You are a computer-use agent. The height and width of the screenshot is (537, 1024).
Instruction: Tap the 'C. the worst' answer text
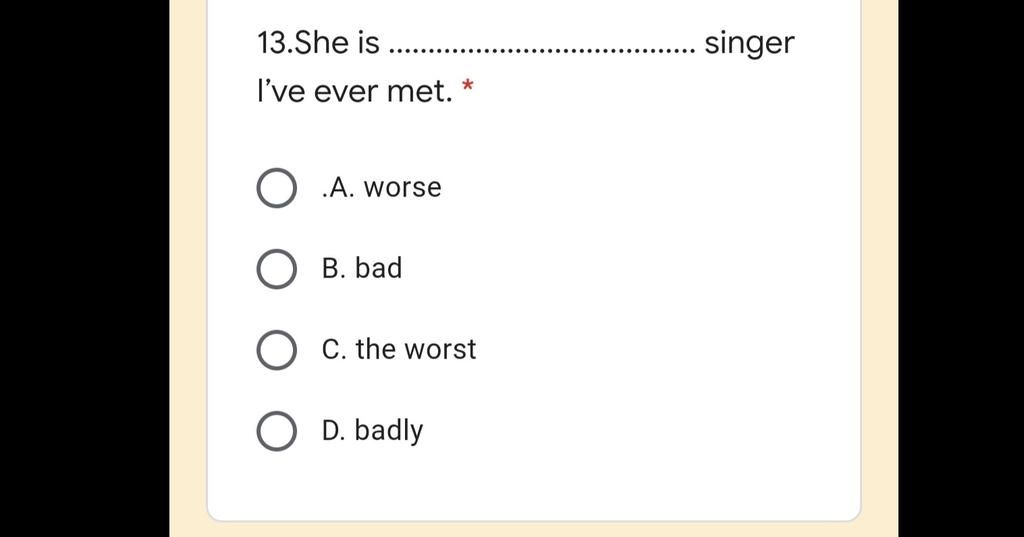398,350
